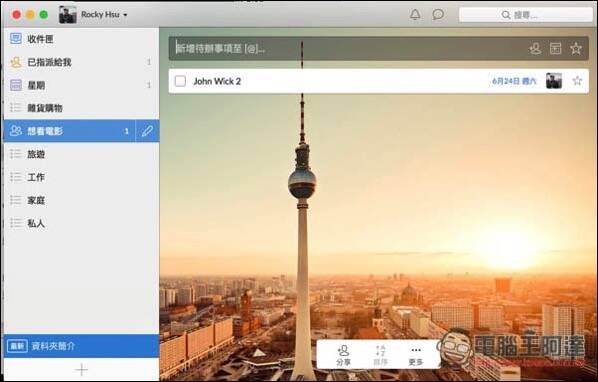Click the plus button to create list
The height and width of the screenshot is (382, 598).
point(81,370)
